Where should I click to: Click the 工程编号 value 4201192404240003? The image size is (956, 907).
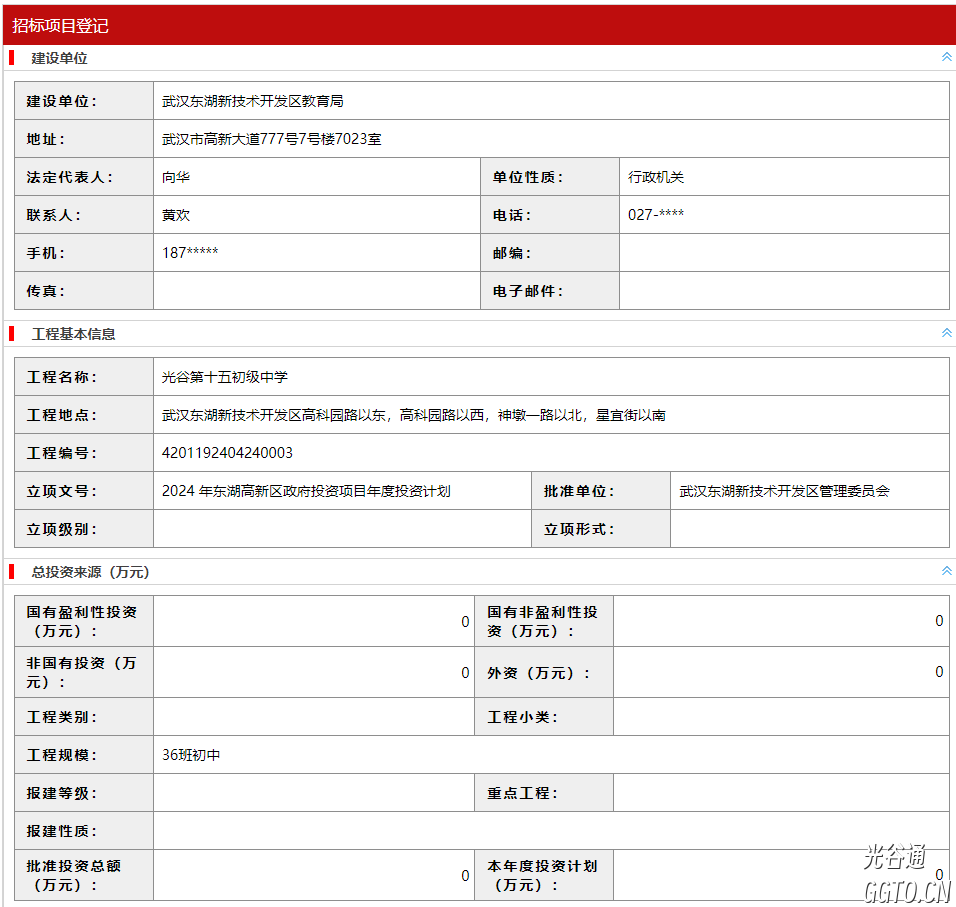pos(228,453)
